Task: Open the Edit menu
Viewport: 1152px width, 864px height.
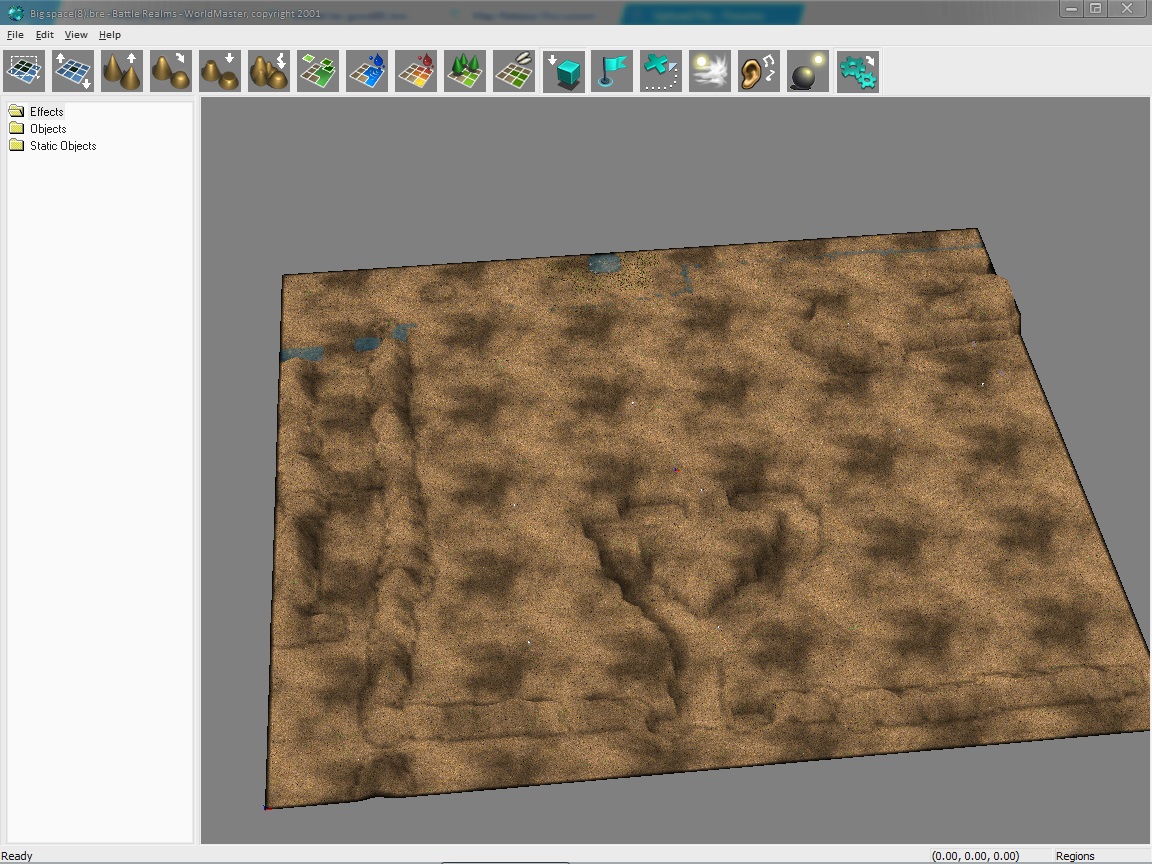Action: (x=44, y=35)
